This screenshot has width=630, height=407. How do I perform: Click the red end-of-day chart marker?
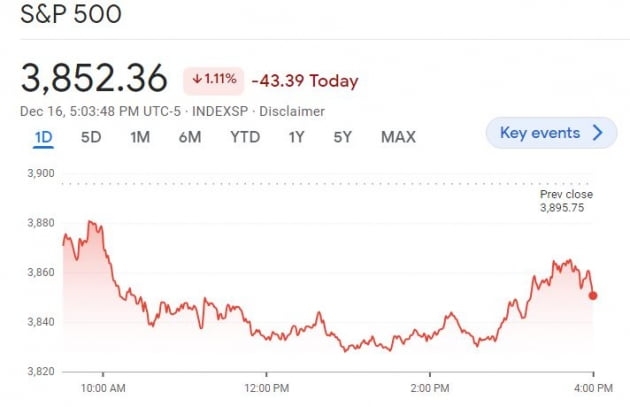tap(594, 295)
